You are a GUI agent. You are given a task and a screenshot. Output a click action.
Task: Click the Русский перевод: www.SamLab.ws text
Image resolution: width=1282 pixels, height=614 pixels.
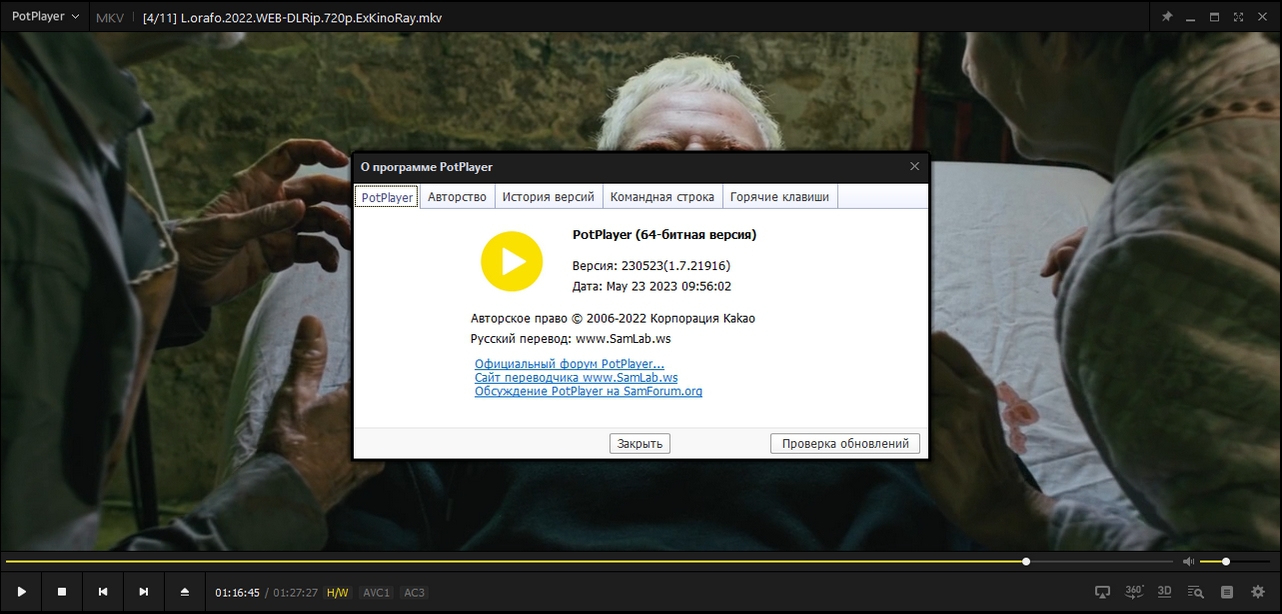click(x=570, y=338)
